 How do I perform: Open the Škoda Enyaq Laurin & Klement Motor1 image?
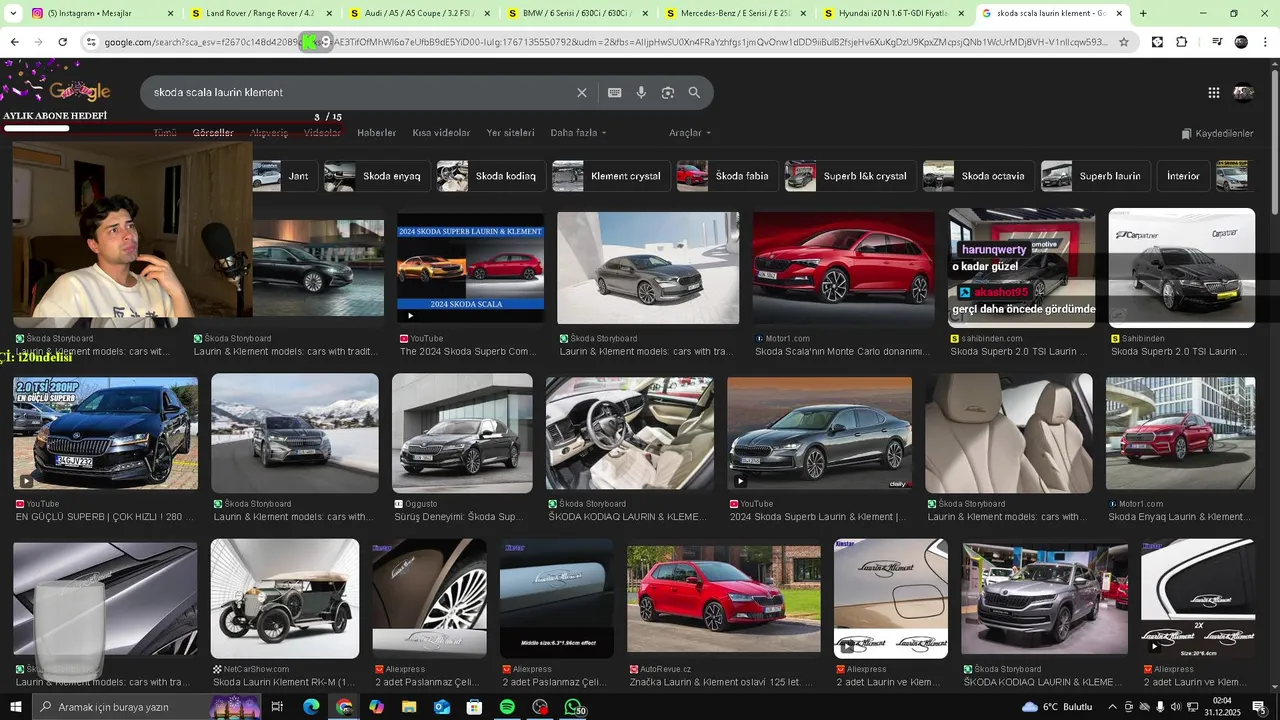coord(1180,433)
